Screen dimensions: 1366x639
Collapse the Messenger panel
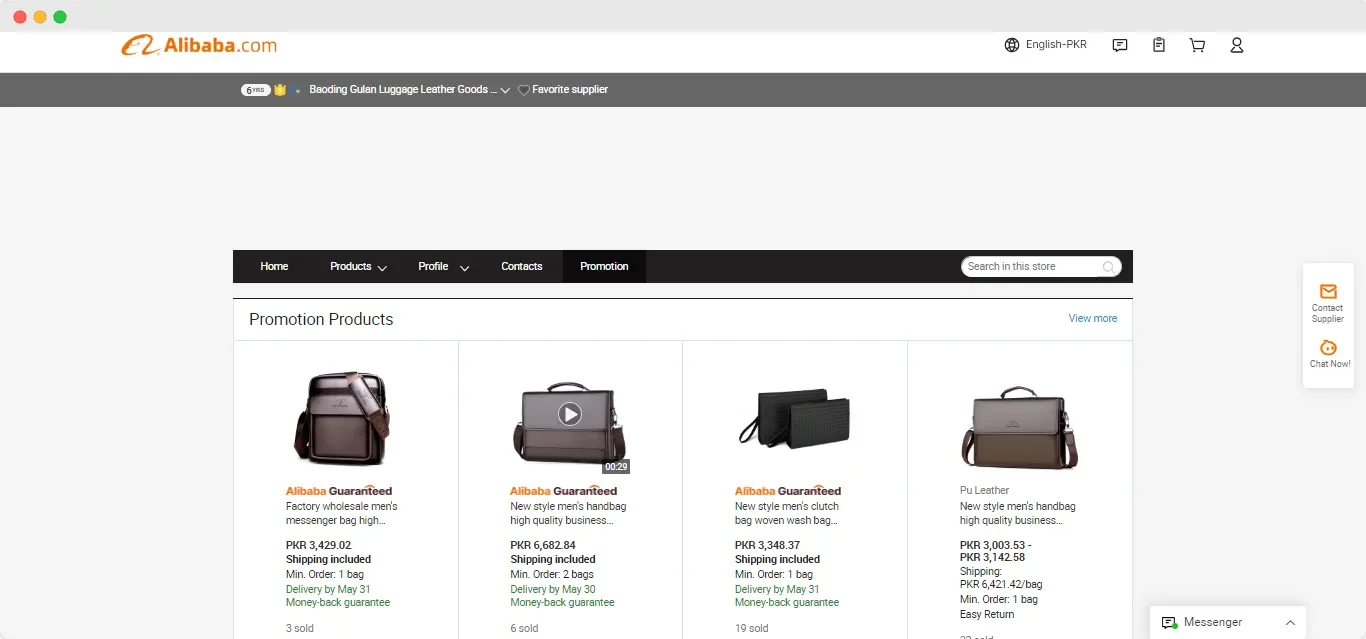(1291, 621)
